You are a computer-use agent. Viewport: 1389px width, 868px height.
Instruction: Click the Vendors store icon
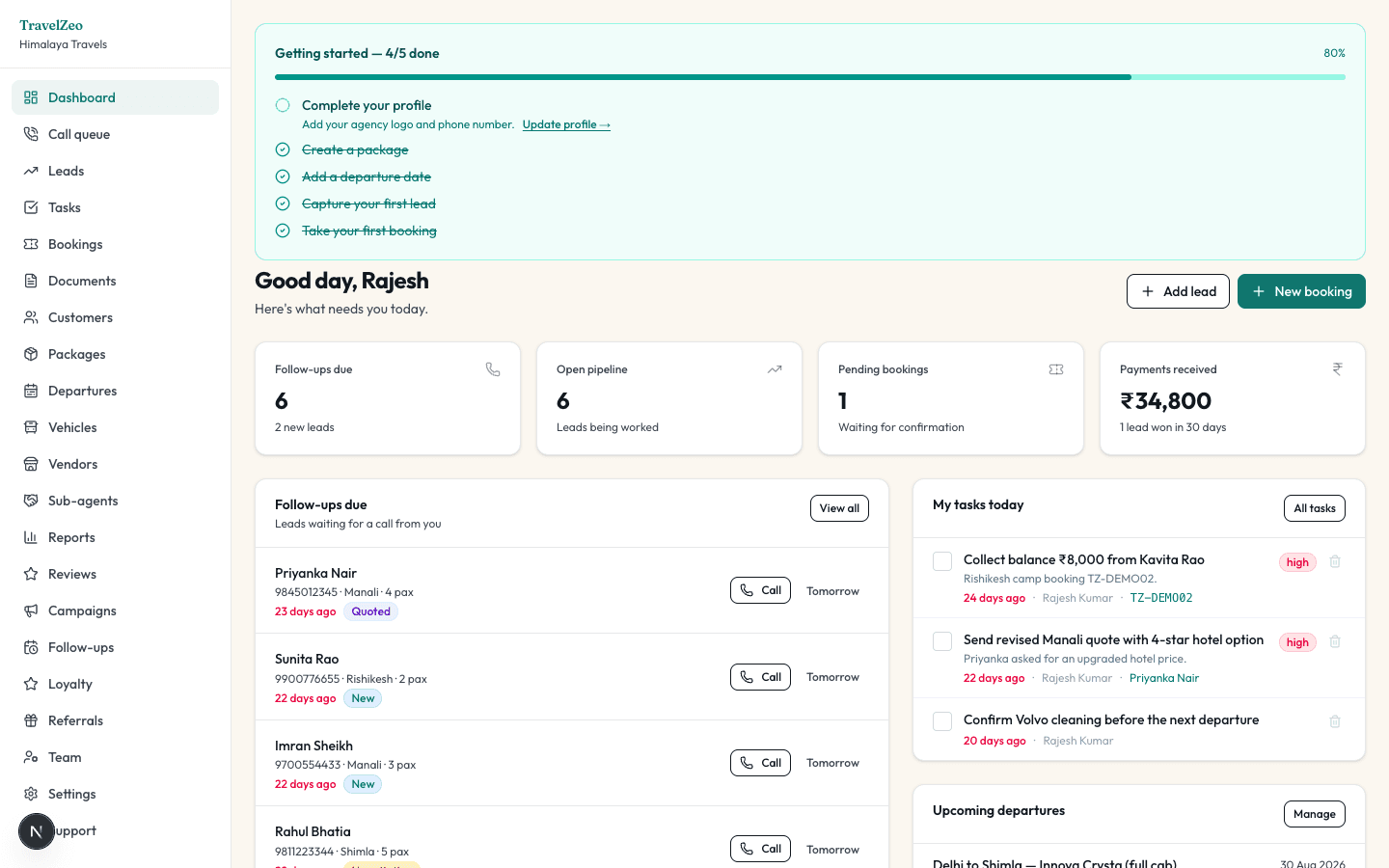(x=31, y=464)
